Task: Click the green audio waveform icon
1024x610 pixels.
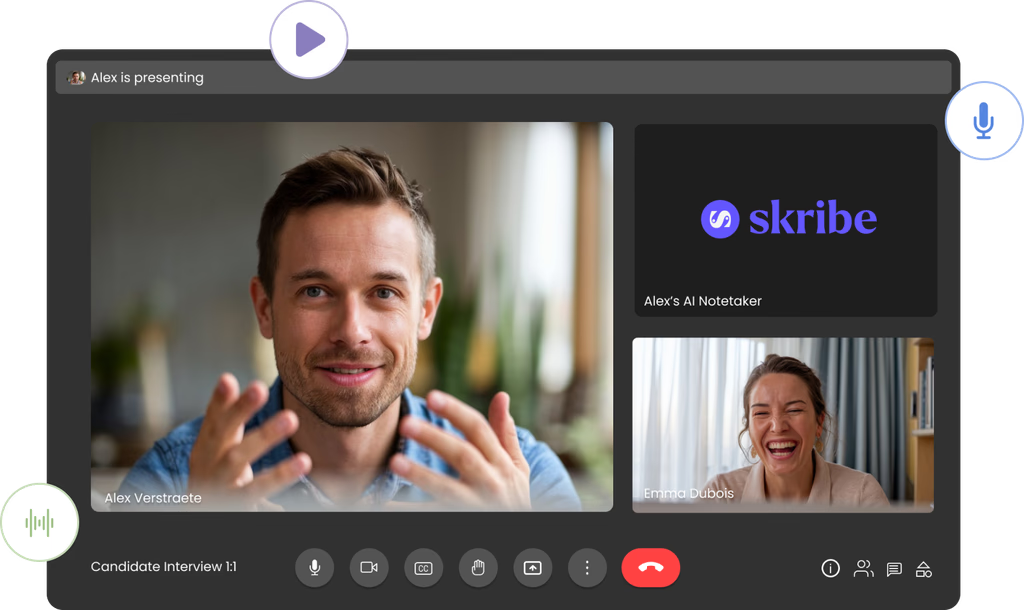Action: (x=39, y=522)
